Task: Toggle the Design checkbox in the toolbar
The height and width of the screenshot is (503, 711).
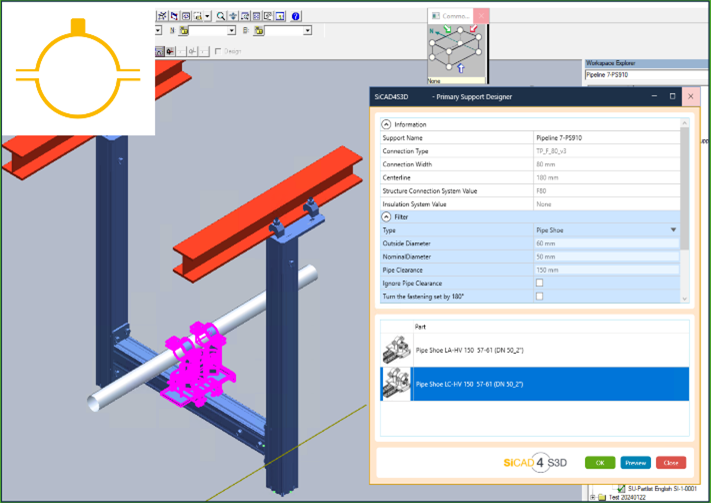Action: tap(219, 51)
